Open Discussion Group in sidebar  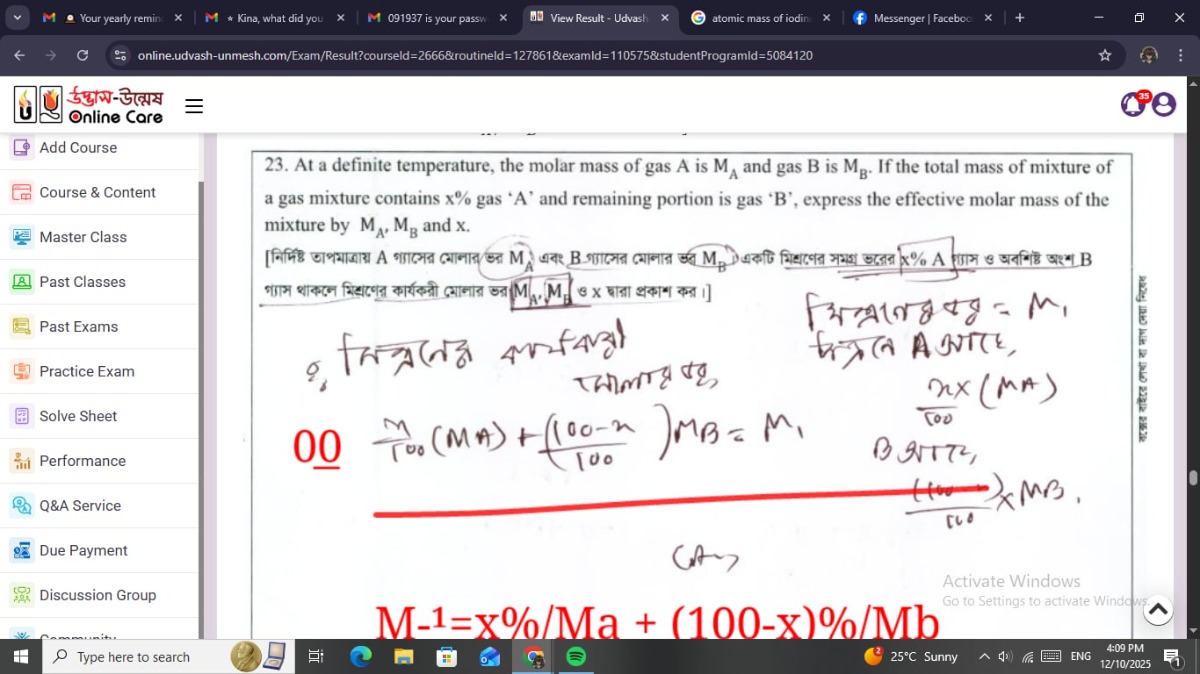point(97,595)
